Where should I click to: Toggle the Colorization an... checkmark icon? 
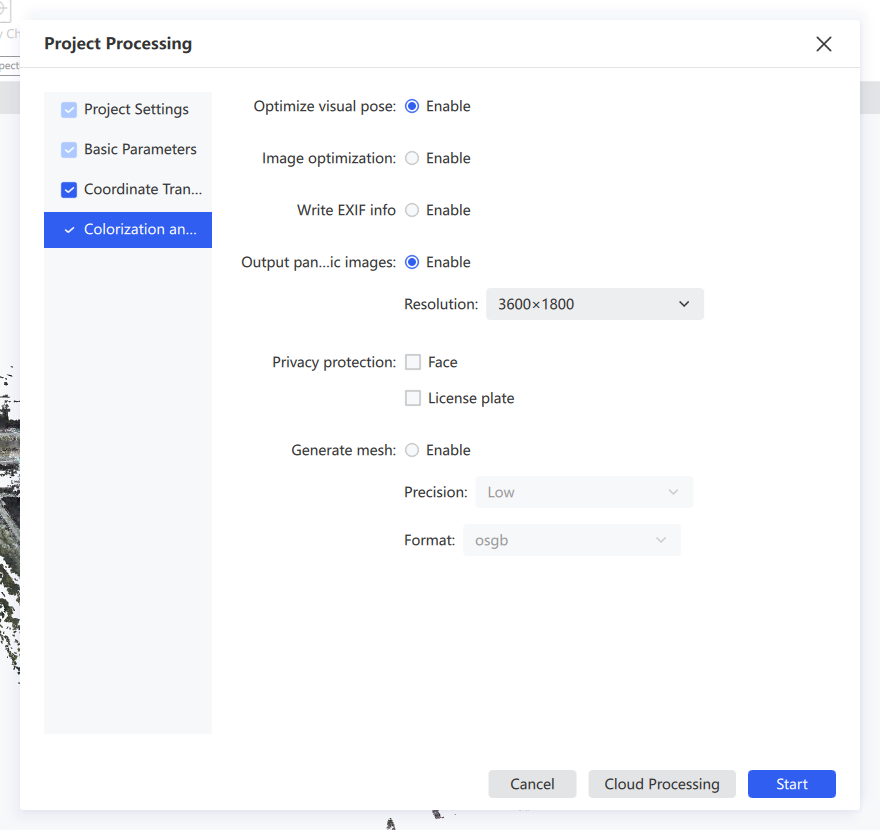coord(69,230)
